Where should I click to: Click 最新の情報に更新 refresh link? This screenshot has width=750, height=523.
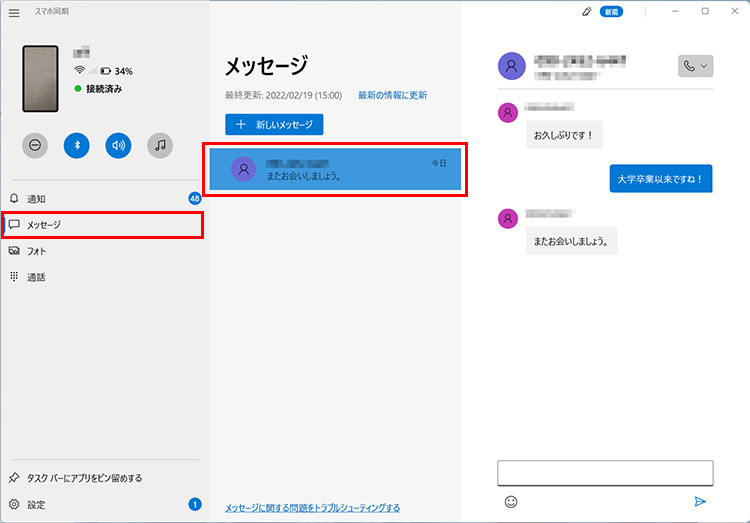coord(392,95)
